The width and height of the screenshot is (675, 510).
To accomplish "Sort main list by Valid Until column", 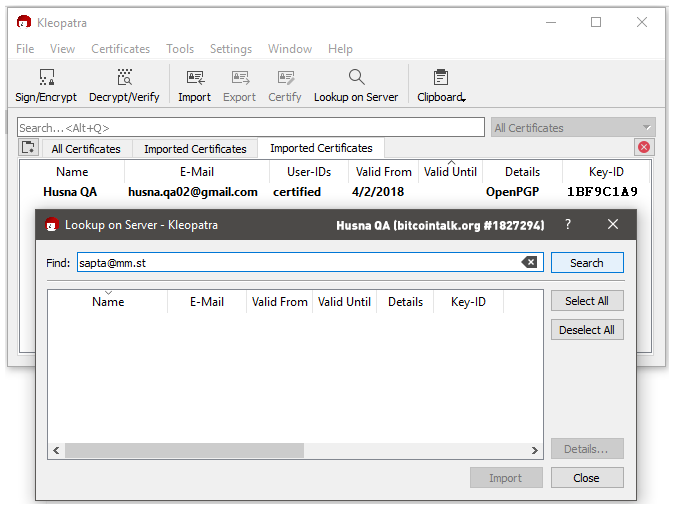I will [x=450, y=172].
